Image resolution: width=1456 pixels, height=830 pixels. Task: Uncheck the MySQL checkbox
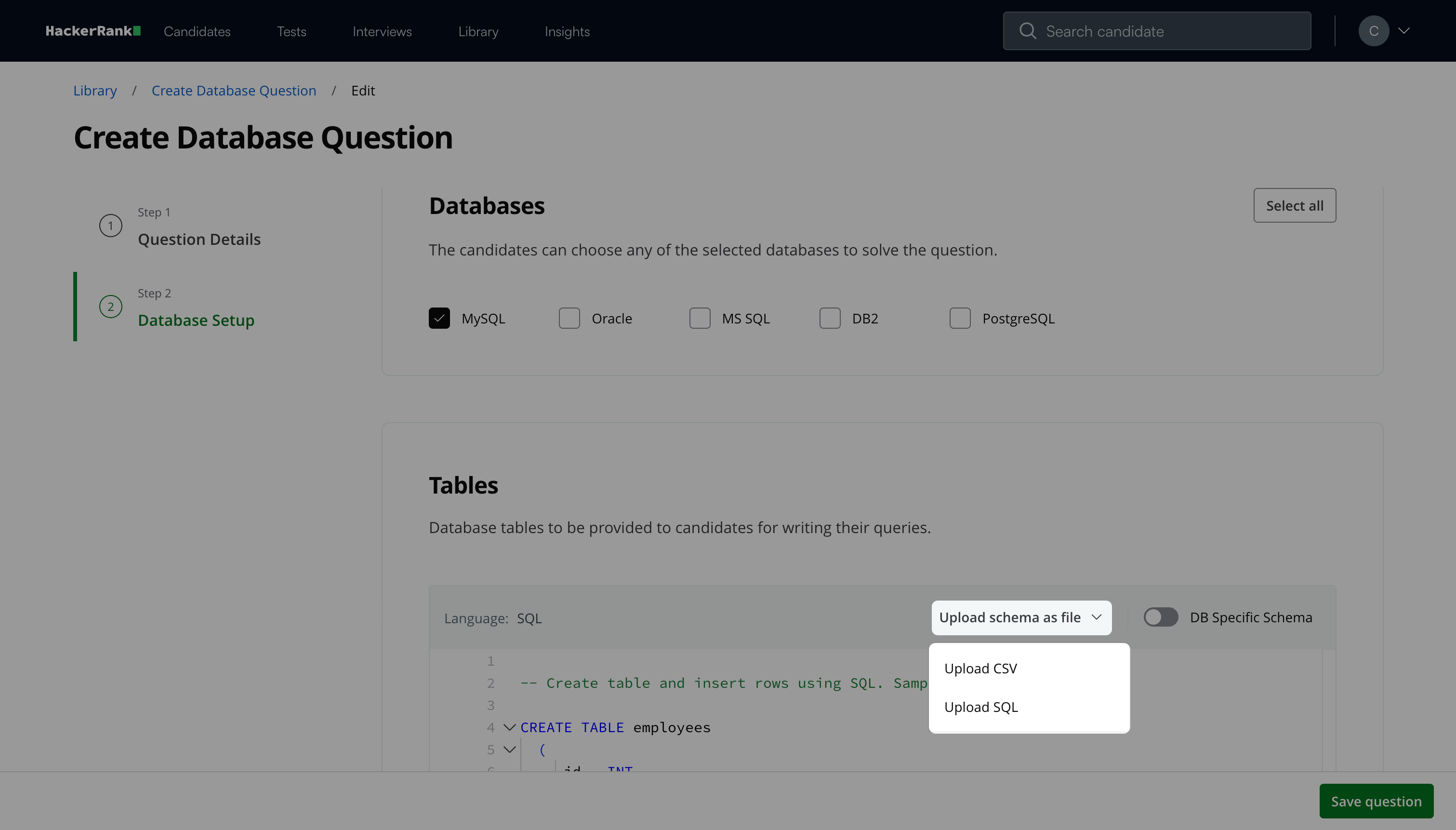pos(439,318)
